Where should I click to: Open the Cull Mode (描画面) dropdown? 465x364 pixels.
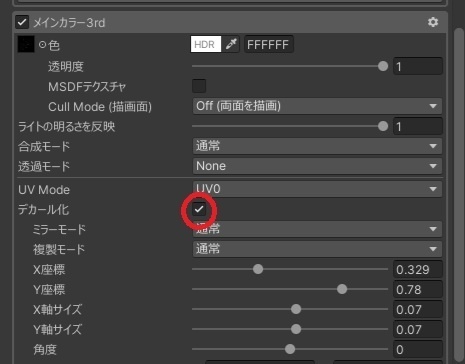317,106
